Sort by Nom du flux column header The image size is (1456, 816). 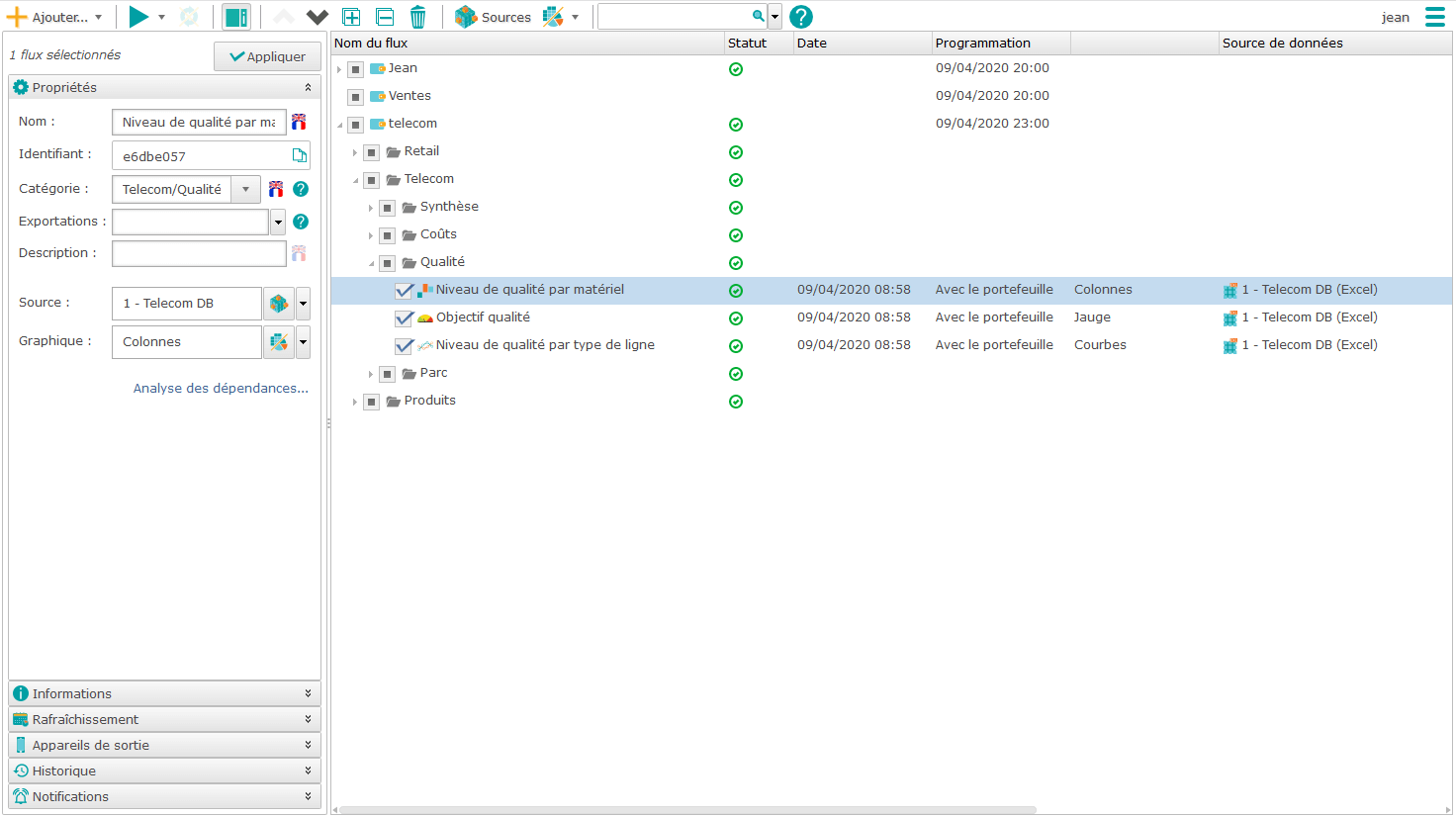(x=527, y=43)
